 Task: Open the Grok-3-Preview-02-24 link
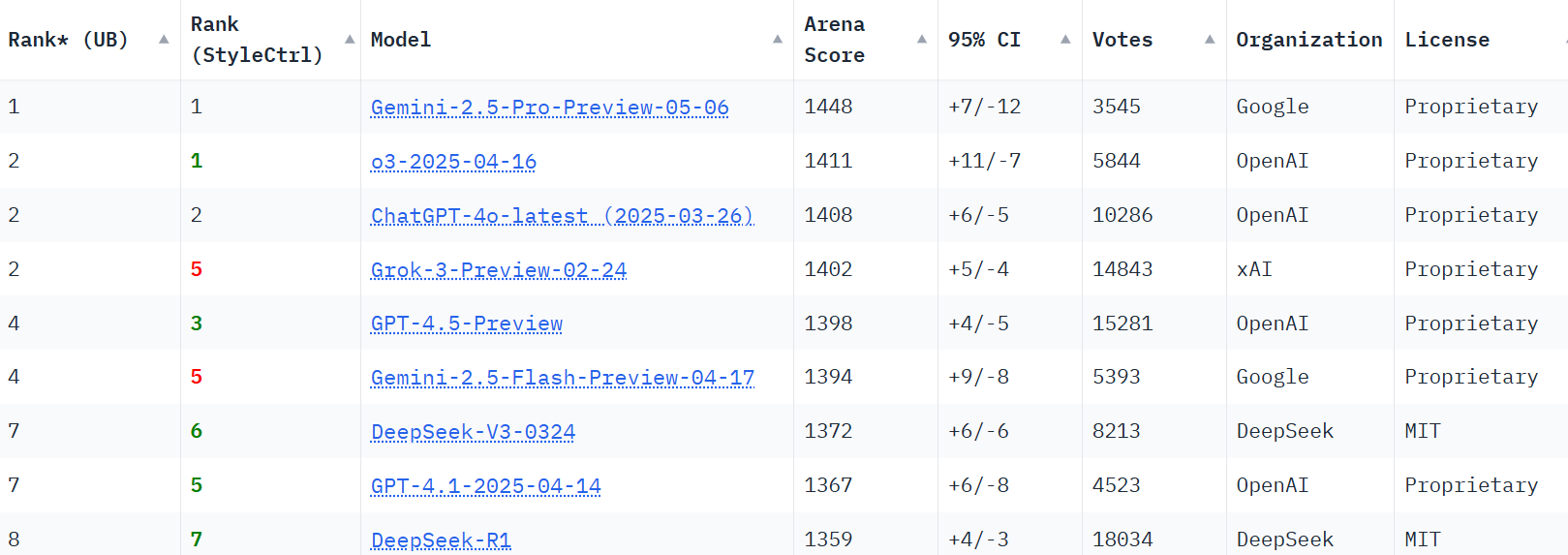tap(499, 270)
